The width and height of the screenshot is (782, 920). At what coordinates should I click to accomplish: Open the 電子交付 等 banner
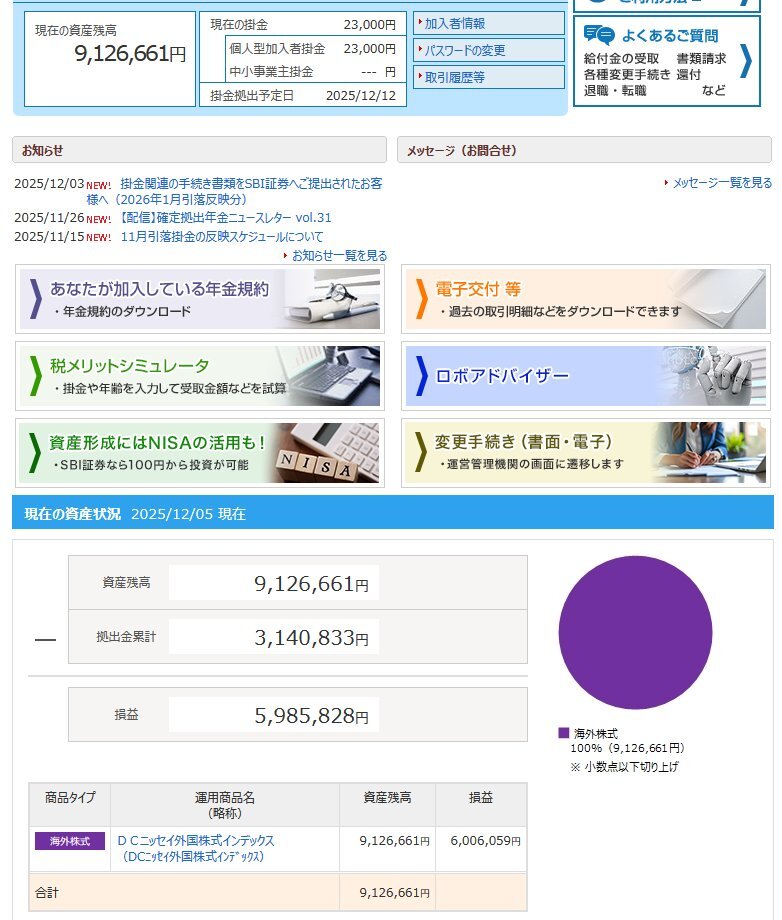click(x=585, y=299)
